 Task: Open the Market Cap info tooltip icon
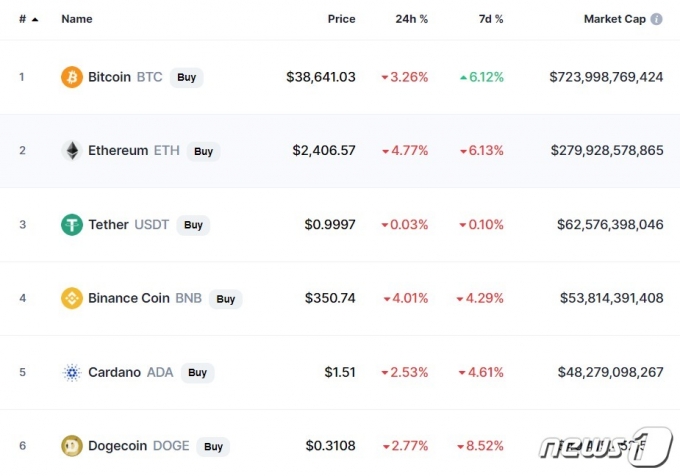[656, 19]
